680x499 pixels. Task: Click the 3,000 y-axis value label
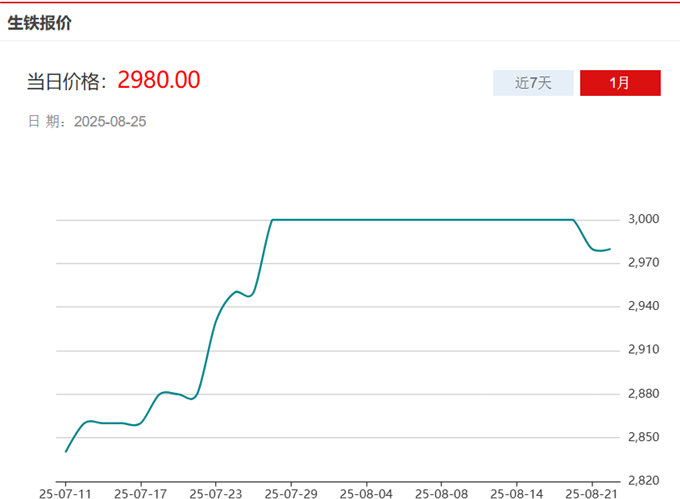(x=644, y=219)
